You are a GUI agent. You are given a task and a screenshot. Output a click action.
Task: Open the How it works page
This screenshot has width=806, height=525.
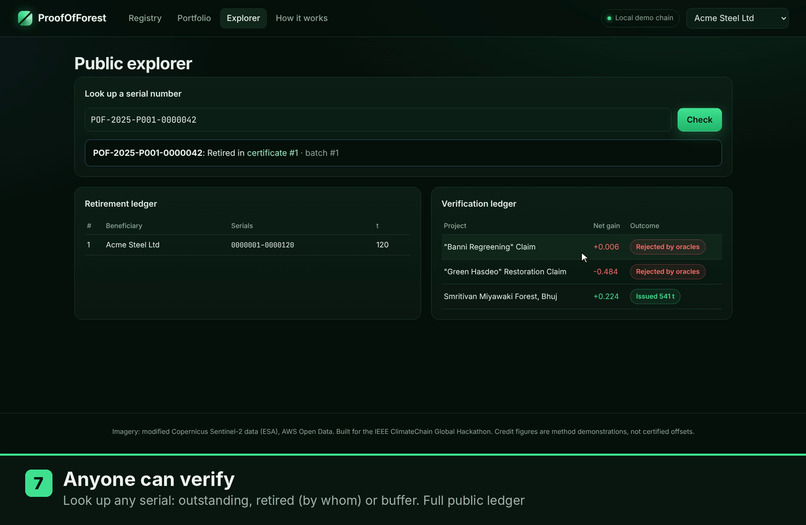[x=301, y=18]
